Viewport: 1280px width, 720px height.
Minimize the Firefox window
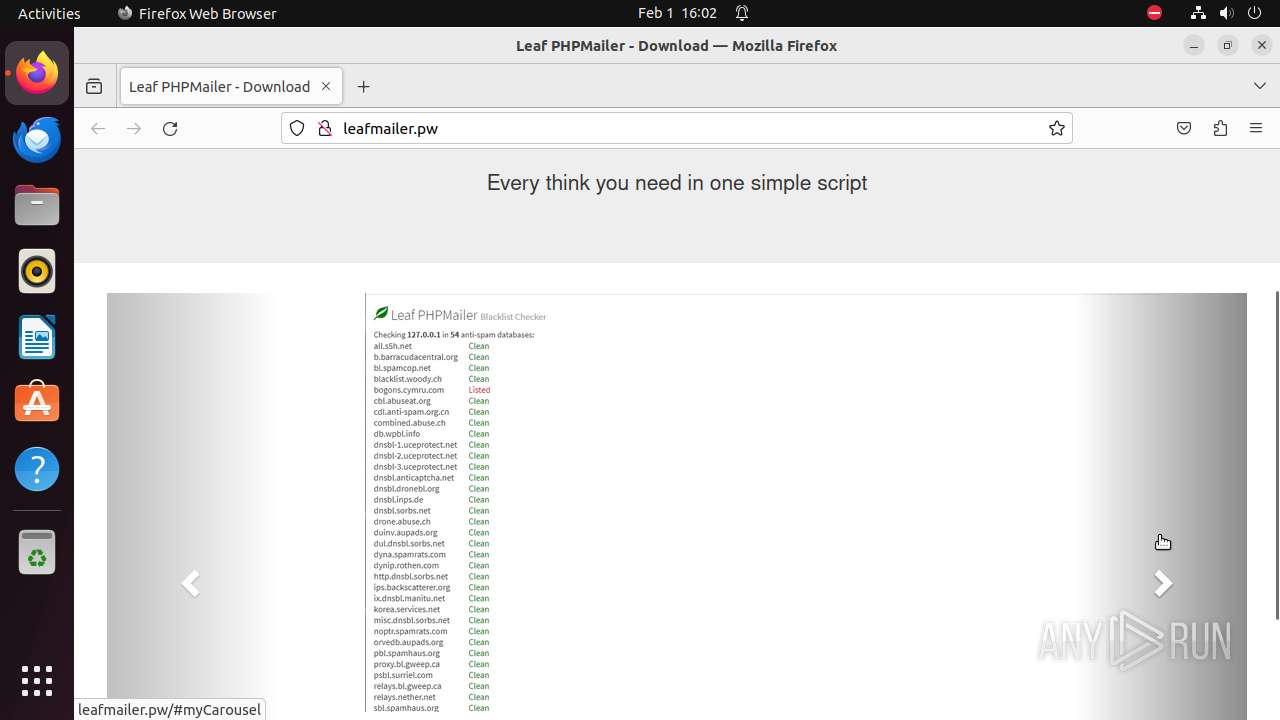pos(1194,45)
